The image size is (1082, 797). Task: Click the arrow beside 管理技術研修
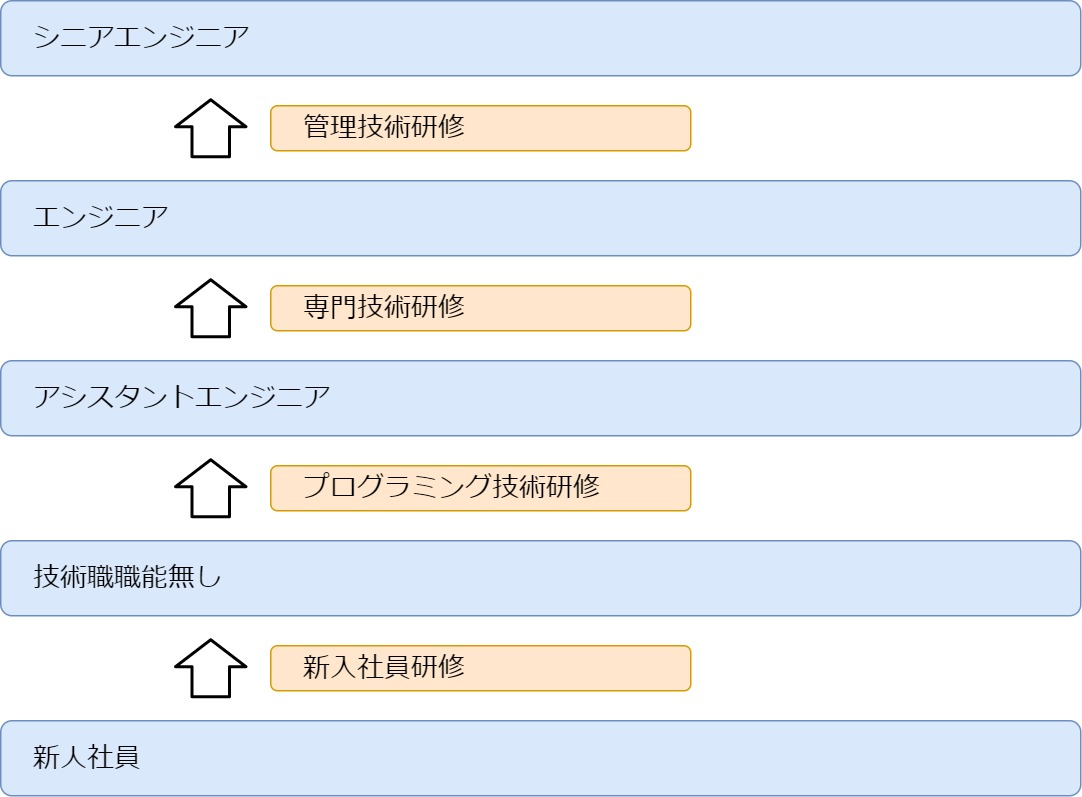210,128
